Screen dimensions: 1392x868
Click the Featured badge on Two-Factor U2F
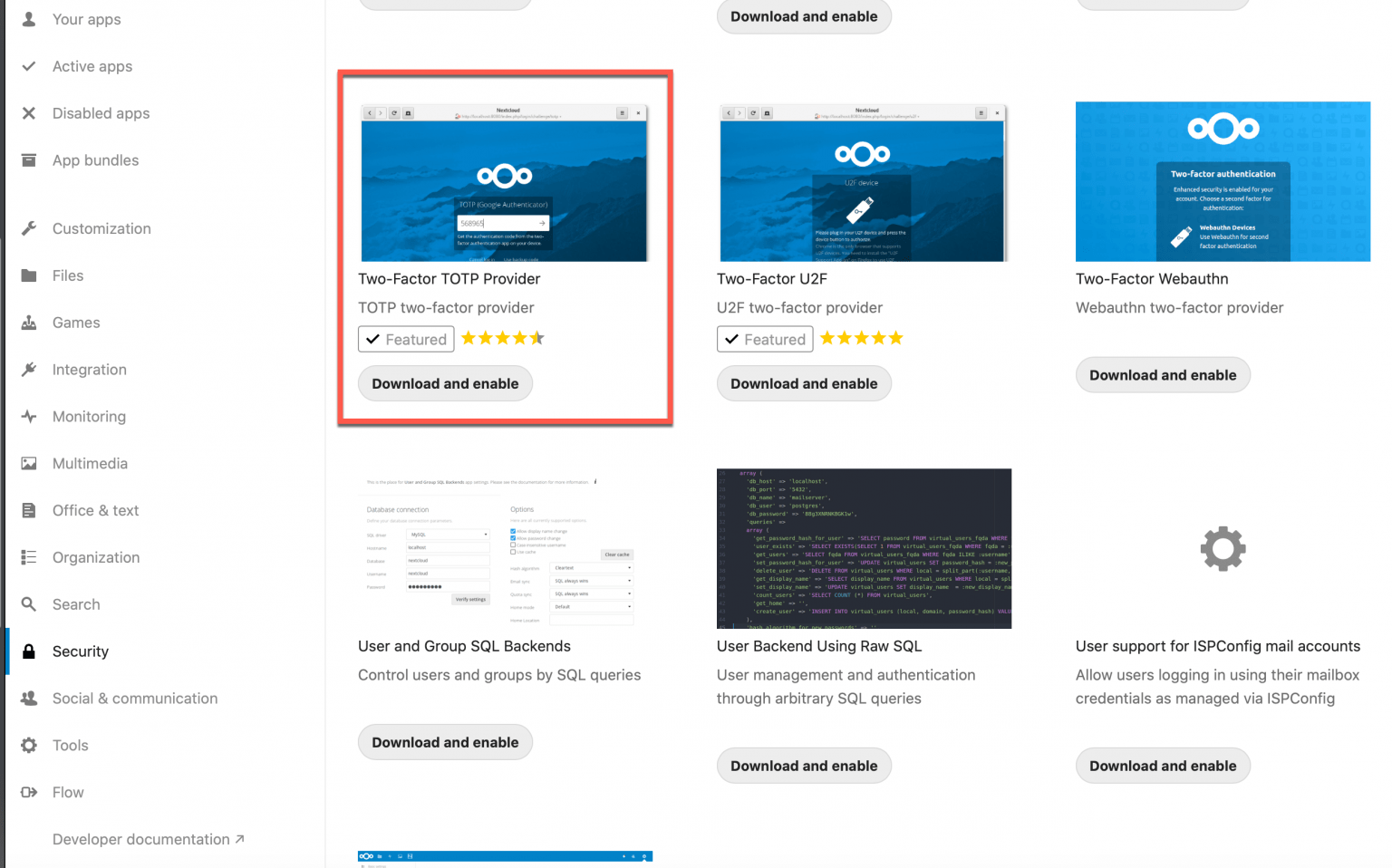point(765,339)
